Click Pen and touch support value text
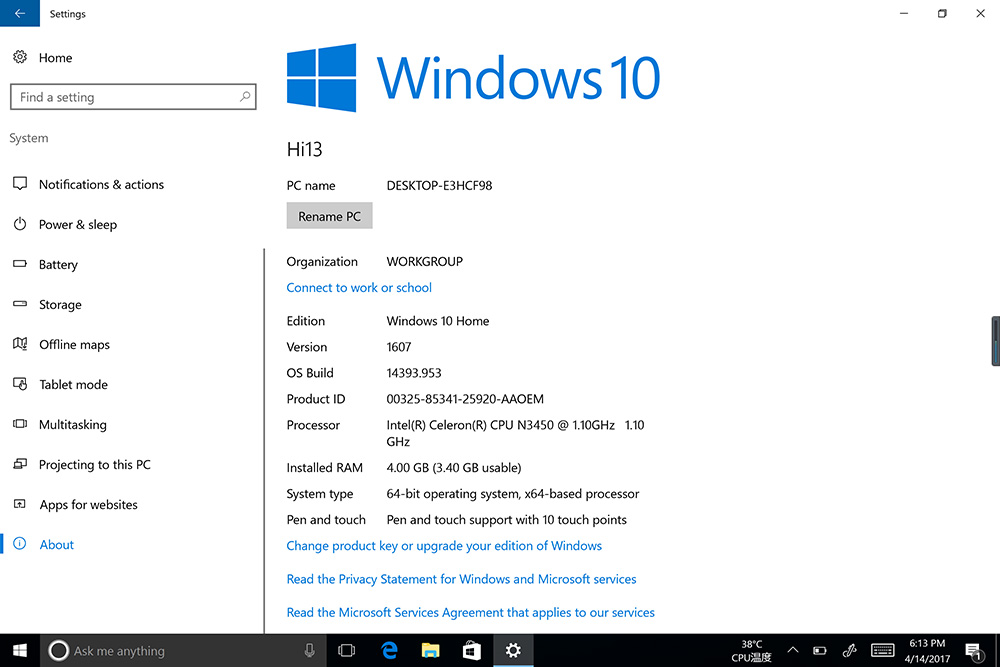The width and height of the screenshot is (1000, 667). click(x=506, y=520)
